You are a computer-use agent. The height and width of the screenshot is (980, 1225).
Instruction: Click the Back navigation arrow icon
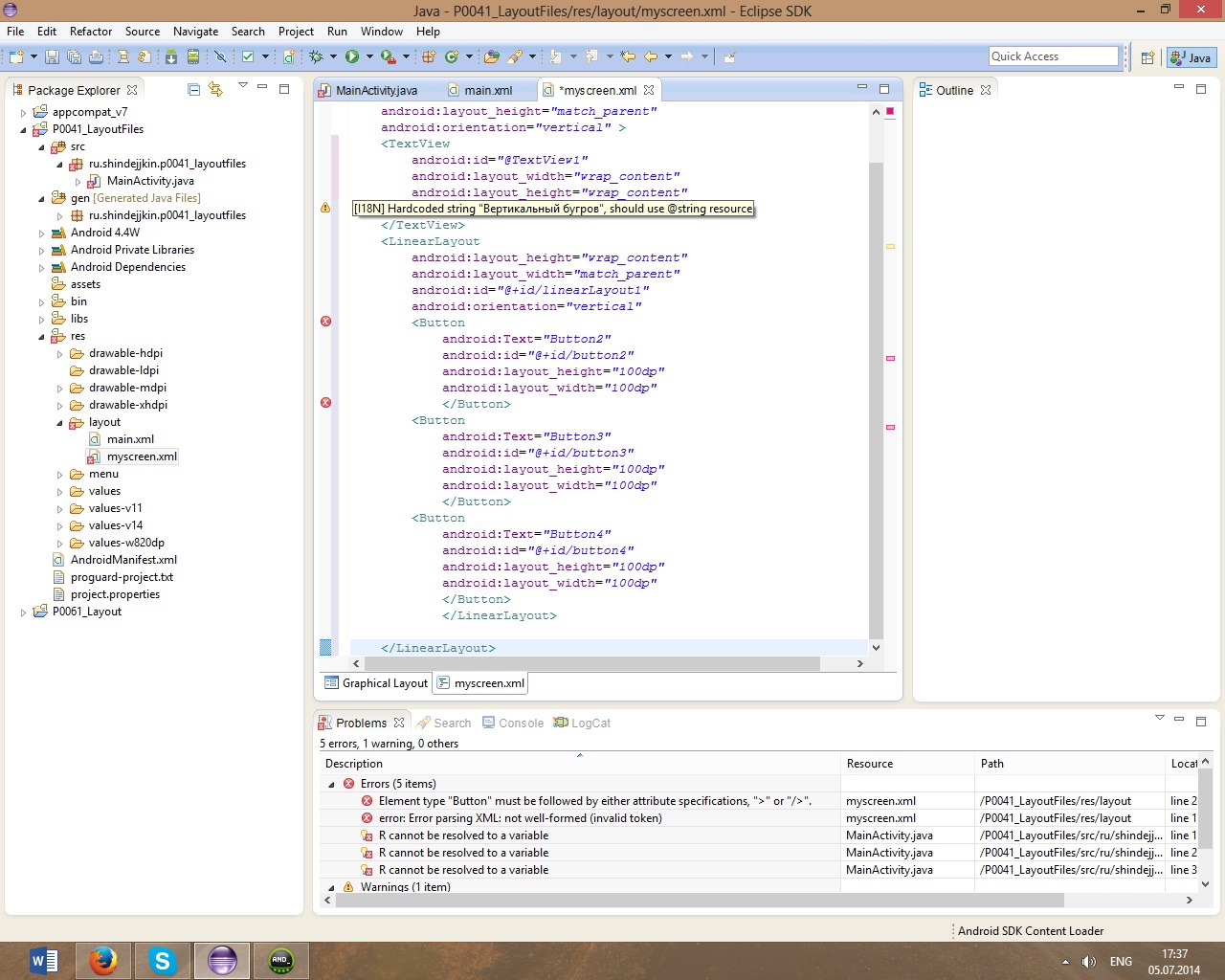coord(650,57)
